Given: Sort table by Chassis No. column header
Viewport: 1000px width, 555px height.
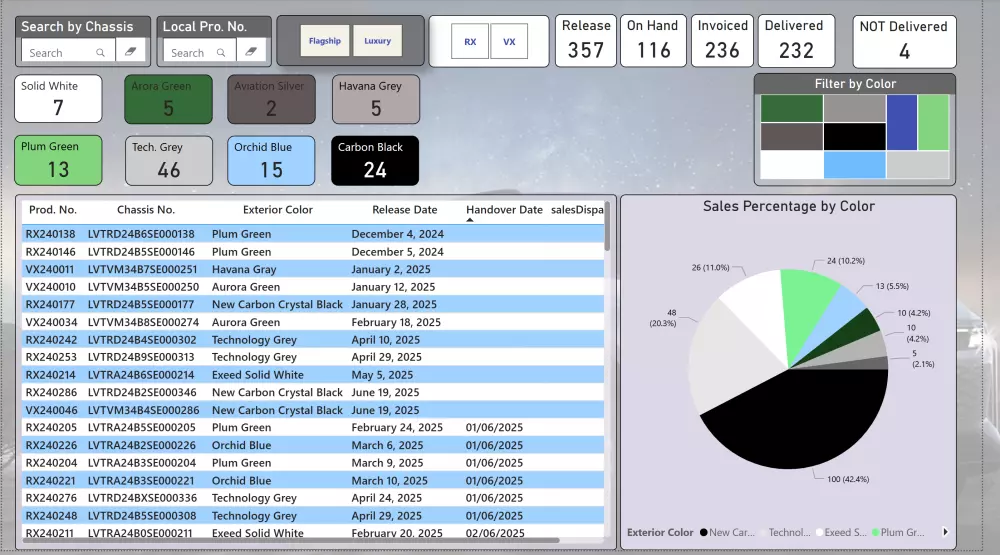Looking at the screenshot, I should coord(145,209).
